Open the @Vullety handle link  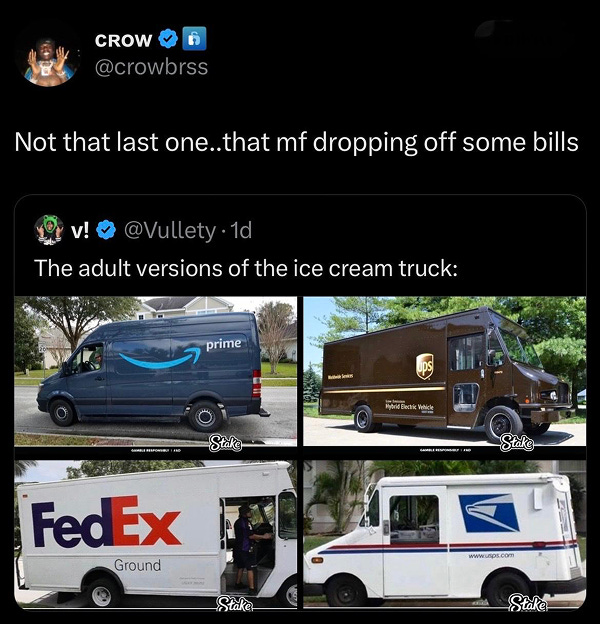tap(170, 230)
